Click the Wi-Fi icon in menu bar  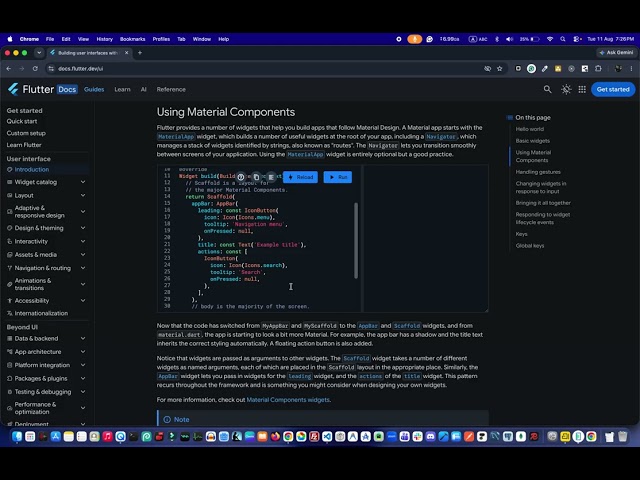[x=550, y=39]
